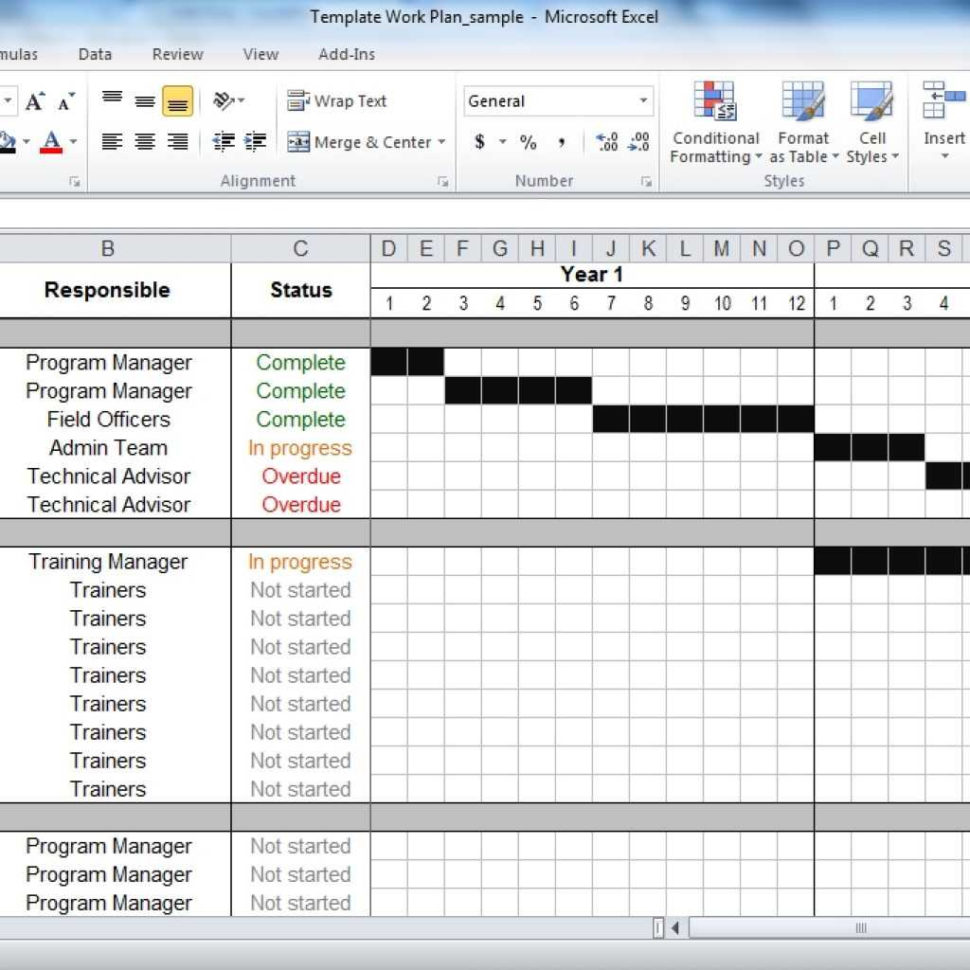This screenshot has height=970, width=970.
Task: Select column D header
Action: (388, 249)
